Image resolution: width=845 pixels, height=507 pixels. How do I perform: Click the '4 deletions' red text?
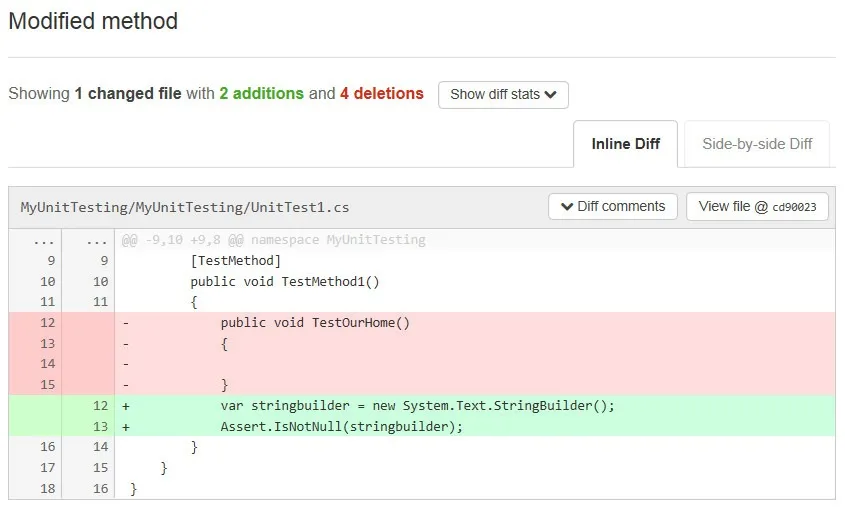(x=381, y=94)
